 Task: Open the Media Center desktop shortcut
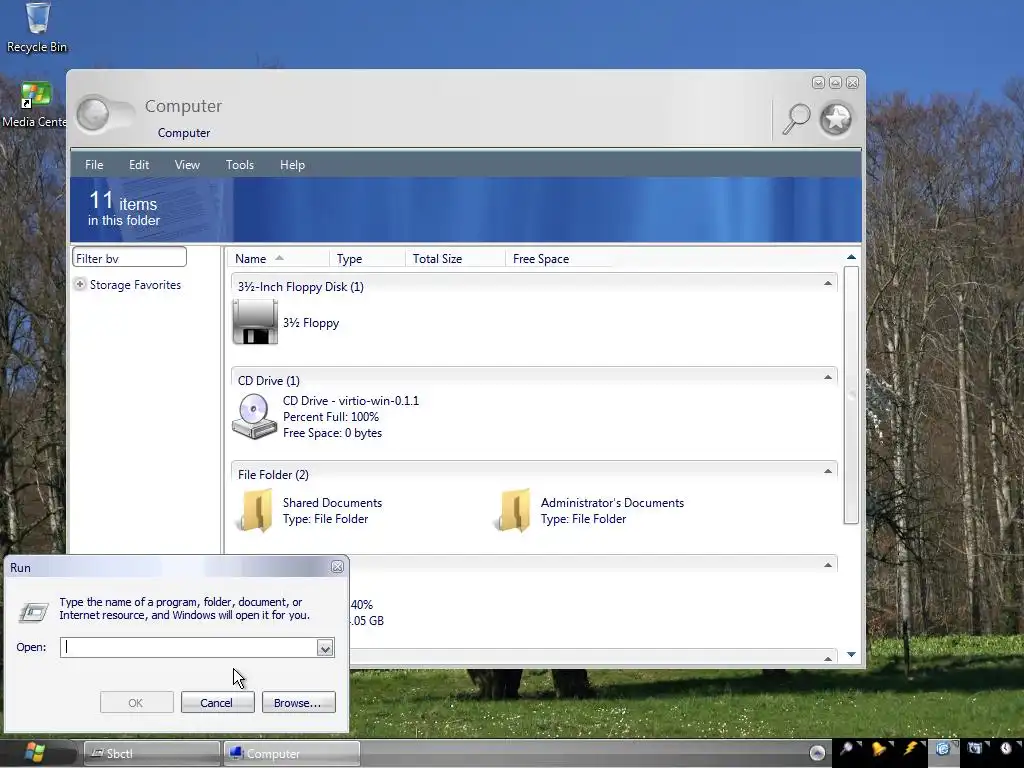(34, 104)
